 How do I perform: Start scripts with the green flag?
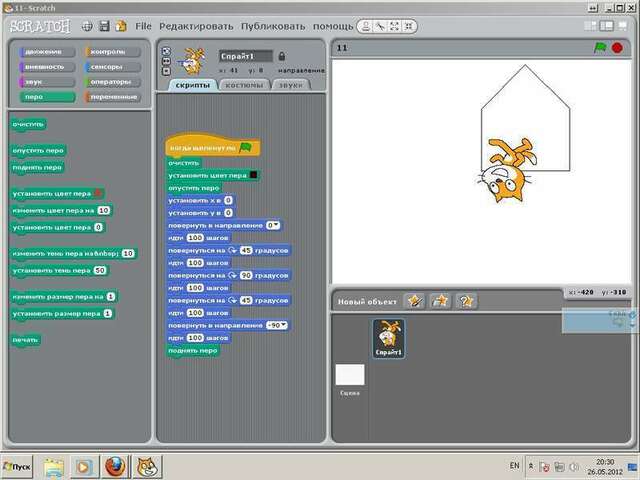click(x=600, y=48)
